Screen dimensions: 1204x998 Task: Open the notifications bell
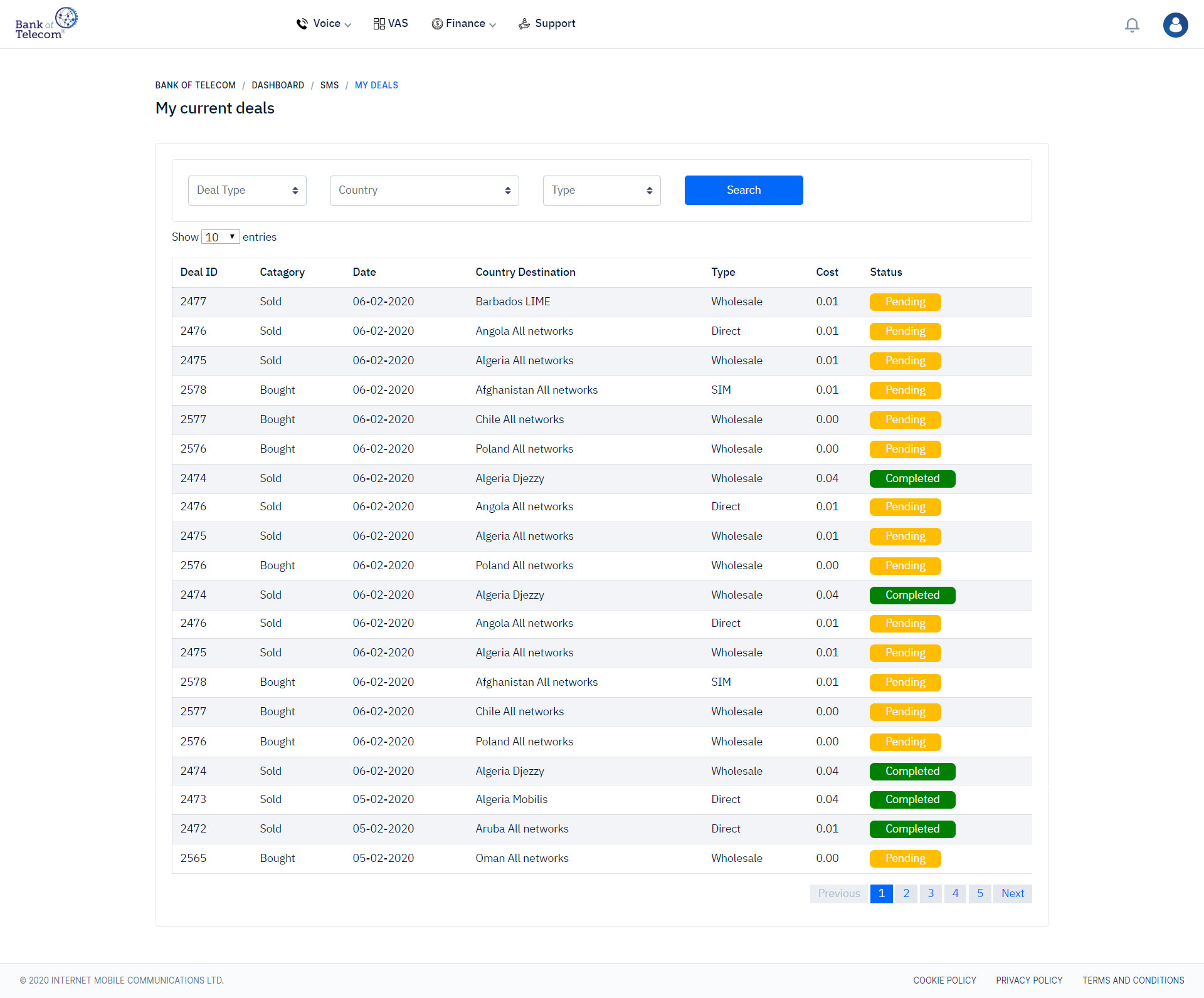1131,25
